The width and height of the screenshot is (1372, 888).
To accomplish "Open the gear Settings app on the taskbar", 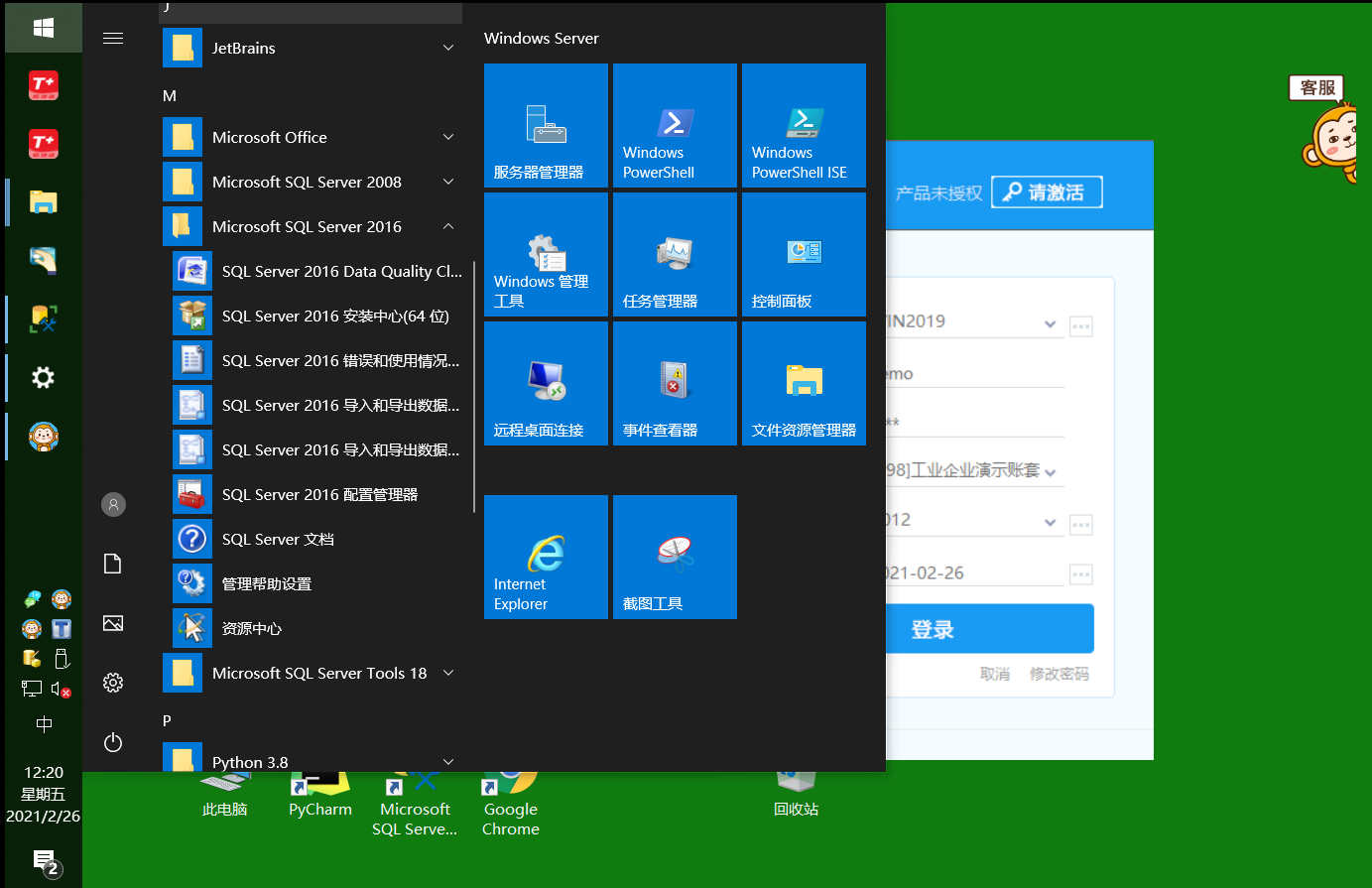I will point(44,377).
